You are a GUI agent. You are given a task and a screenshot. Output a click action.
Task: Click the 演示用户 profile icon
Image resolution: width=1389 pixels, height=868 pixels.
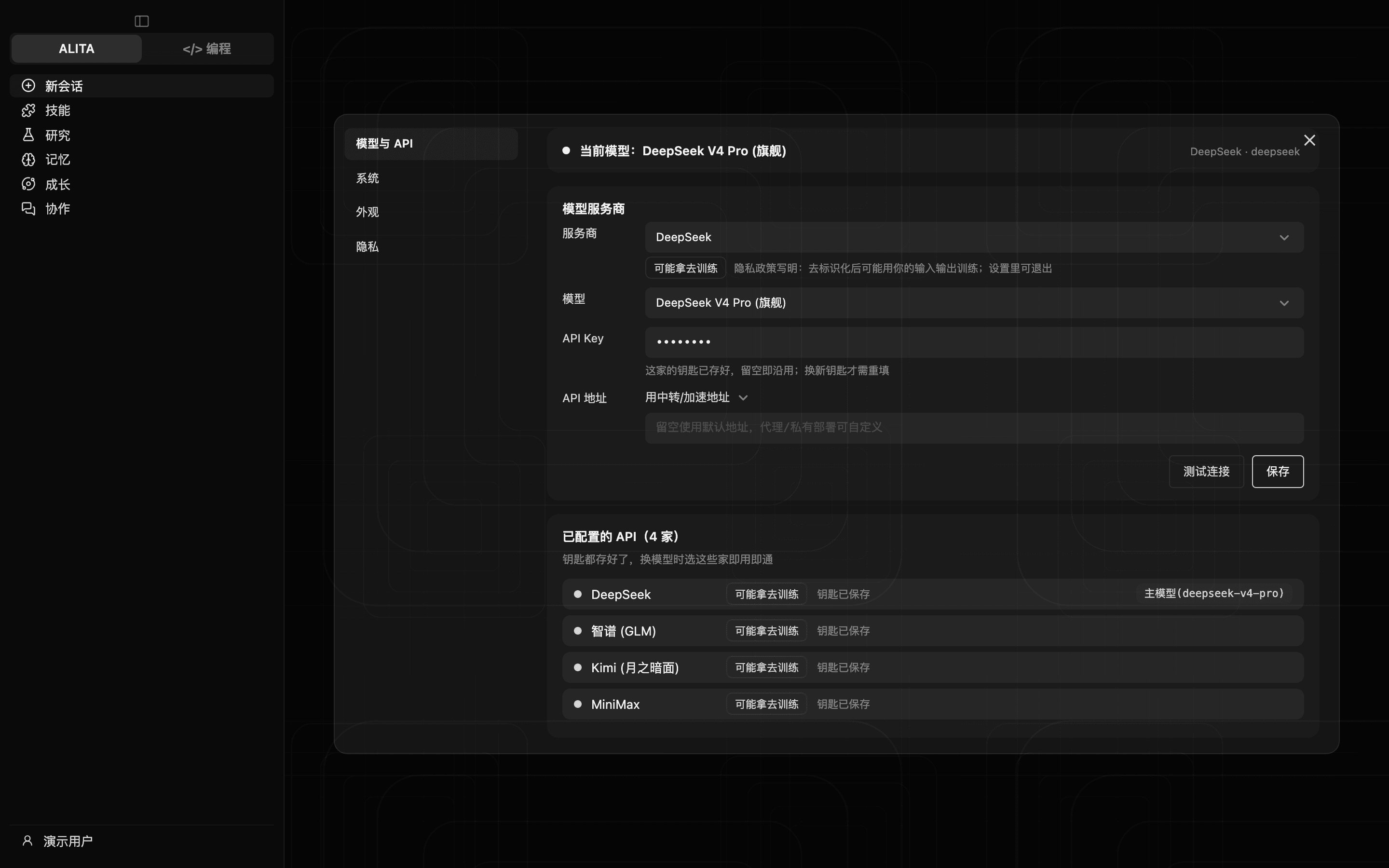(27, 841)
